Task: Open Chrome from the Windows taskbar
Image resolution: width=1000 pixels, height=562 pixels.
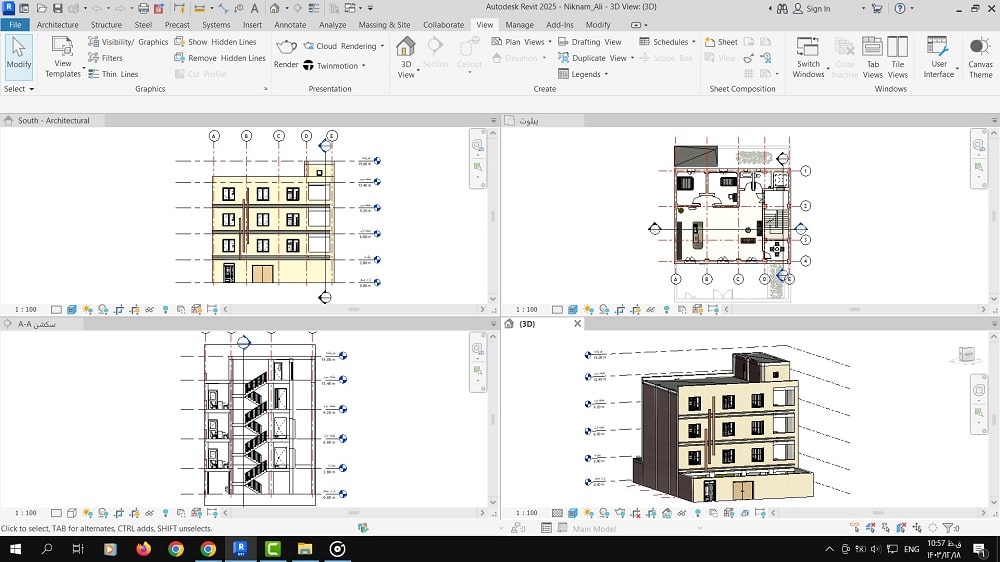Action: [x=176, y=549]
